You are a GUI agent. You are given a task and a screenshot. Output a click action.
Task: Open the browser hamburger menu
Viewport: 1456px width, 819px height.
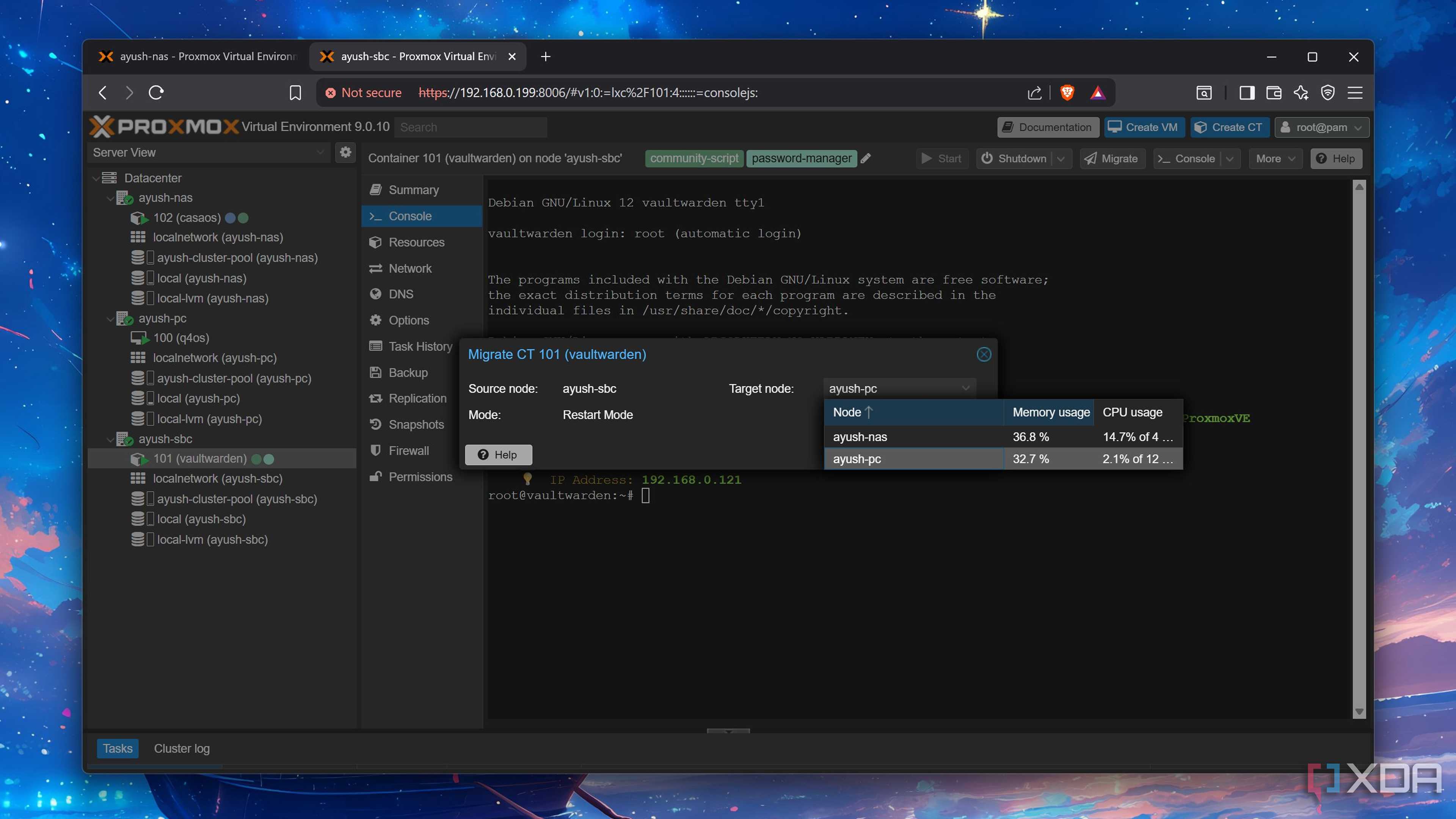point(1356,93)
